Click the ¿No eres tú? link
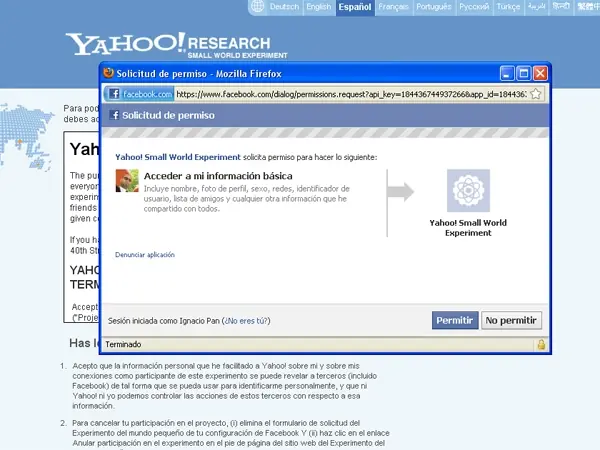Image resolution: width=600 pixels, height=450 pixels. tap(247, 321)
